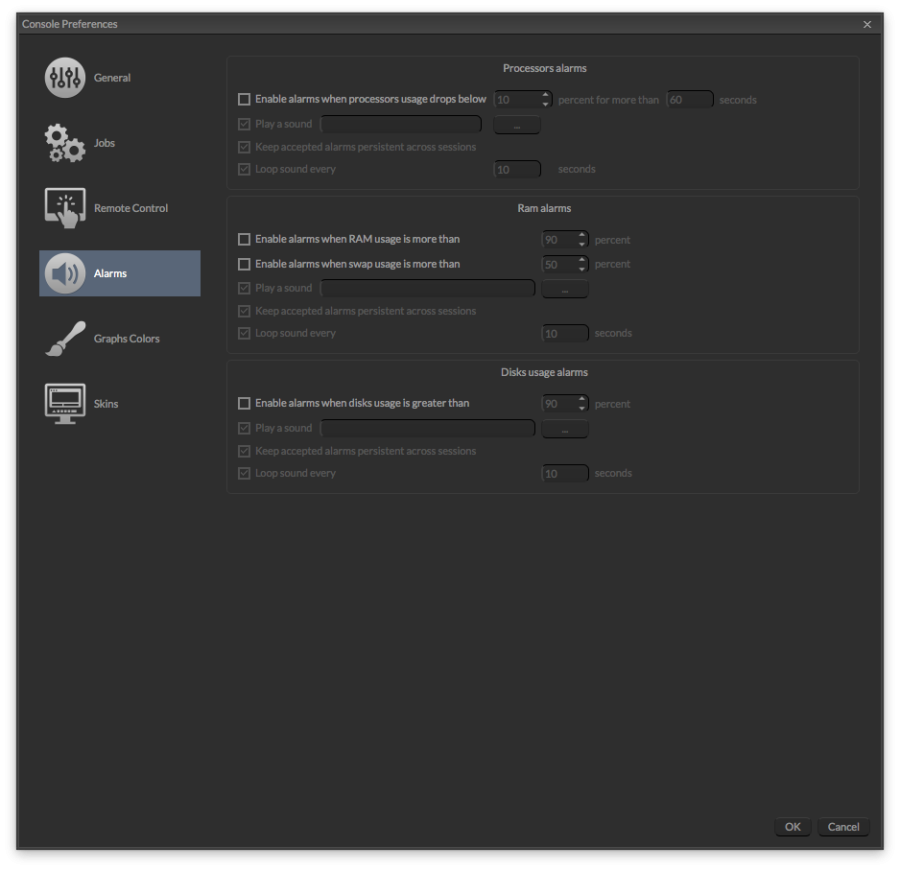Click disks usage percent up arrow
Viewport: 900px width, 870px height.
(x=582, y=399)
